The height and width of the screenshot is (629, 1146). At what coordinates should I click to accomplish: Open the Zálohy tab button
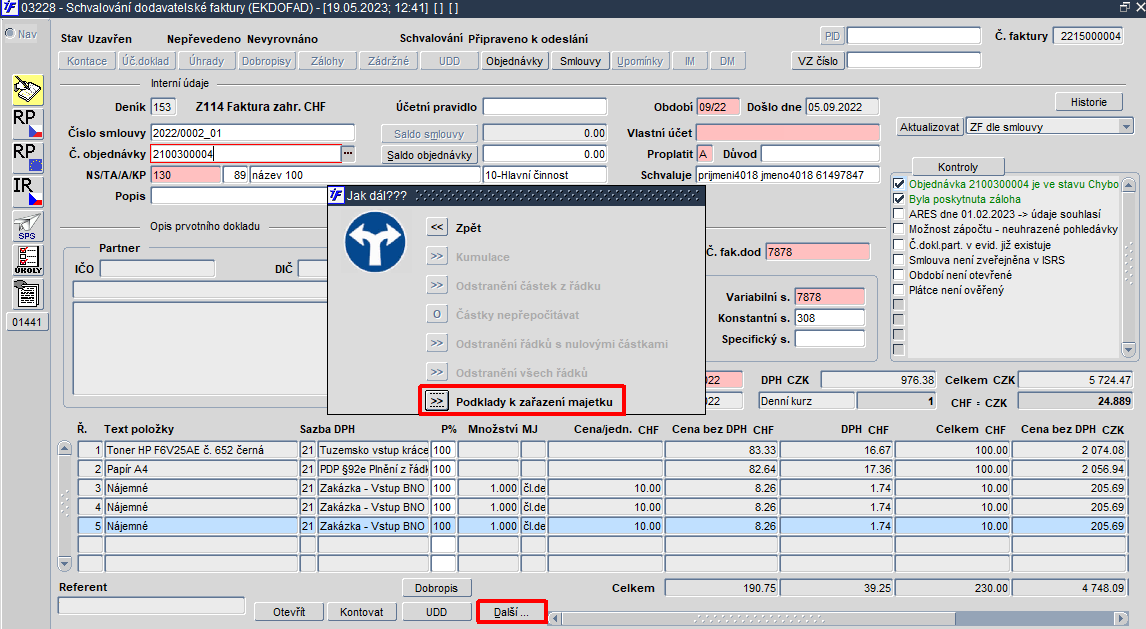(327, 61)
